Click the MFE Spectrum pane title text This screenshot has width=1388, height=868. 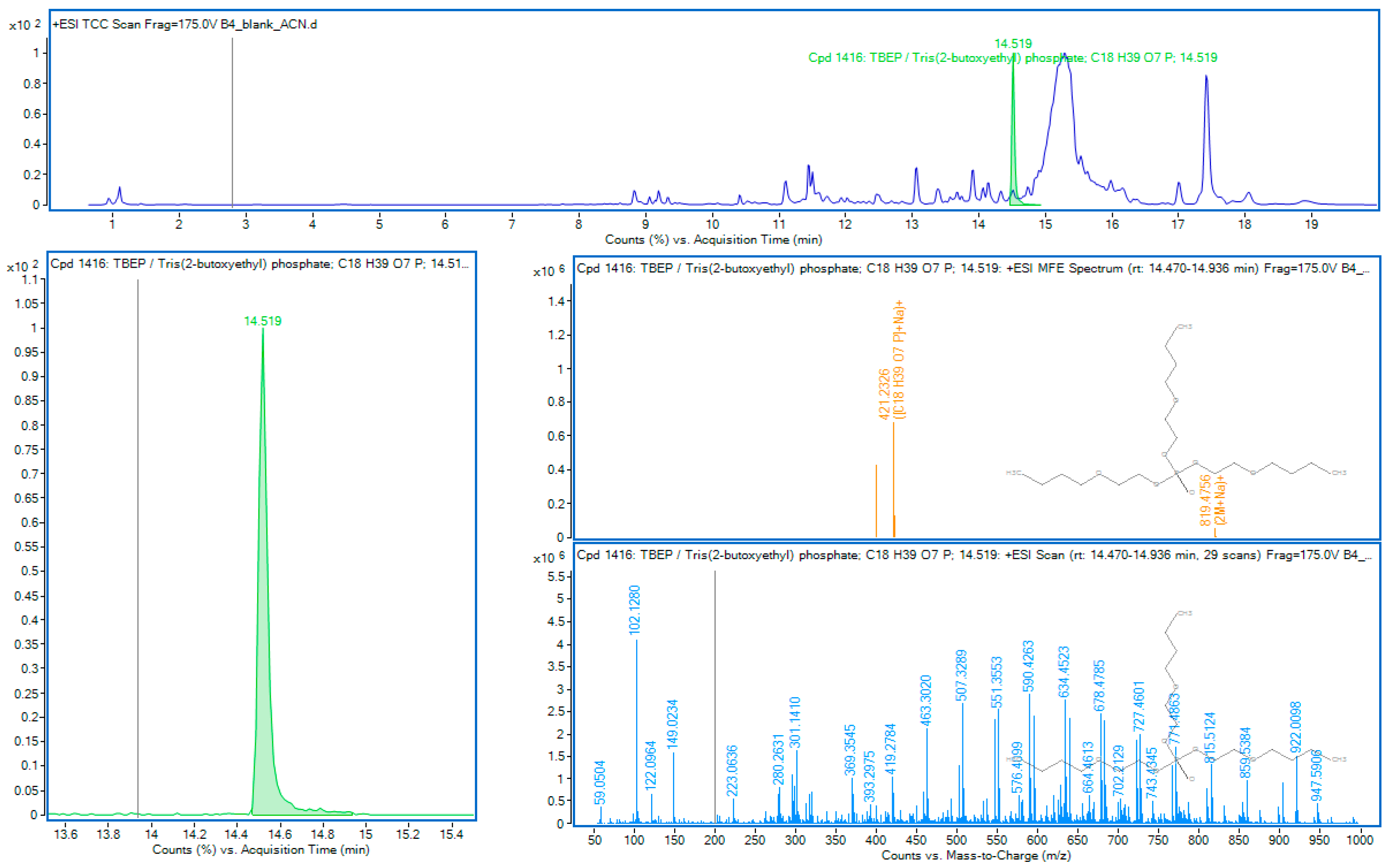(x=973, y=268)
